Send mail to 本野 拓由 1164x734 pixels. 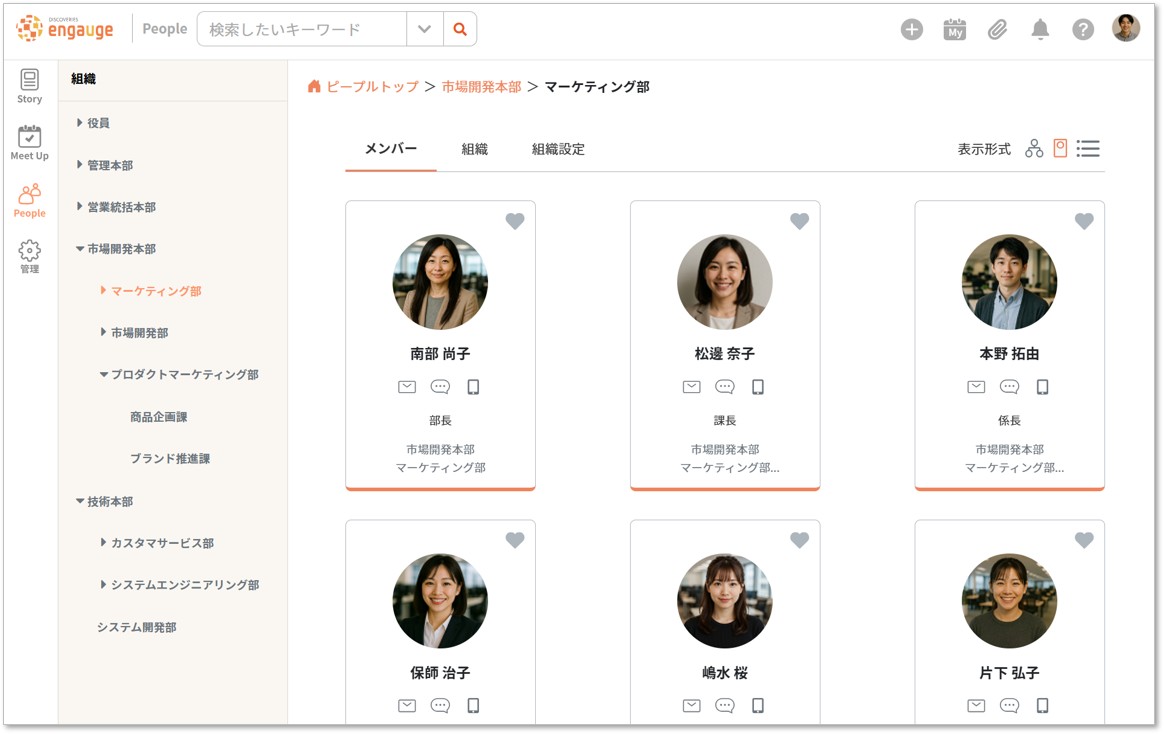976,387
